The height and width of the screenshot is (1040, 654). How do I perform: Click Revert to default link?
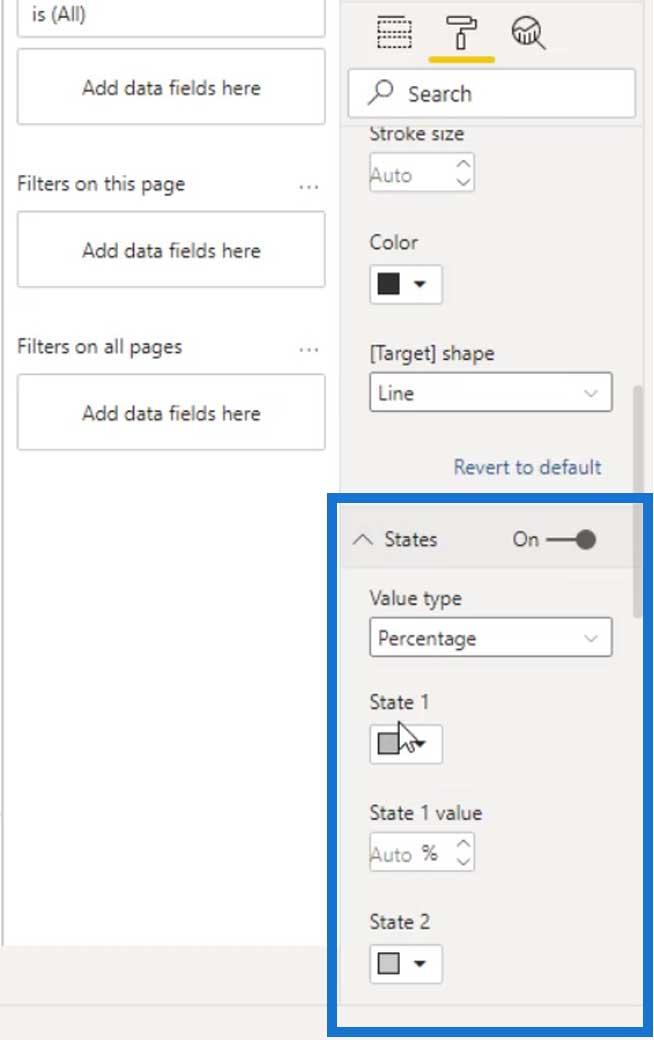click(x=527, y=467)
